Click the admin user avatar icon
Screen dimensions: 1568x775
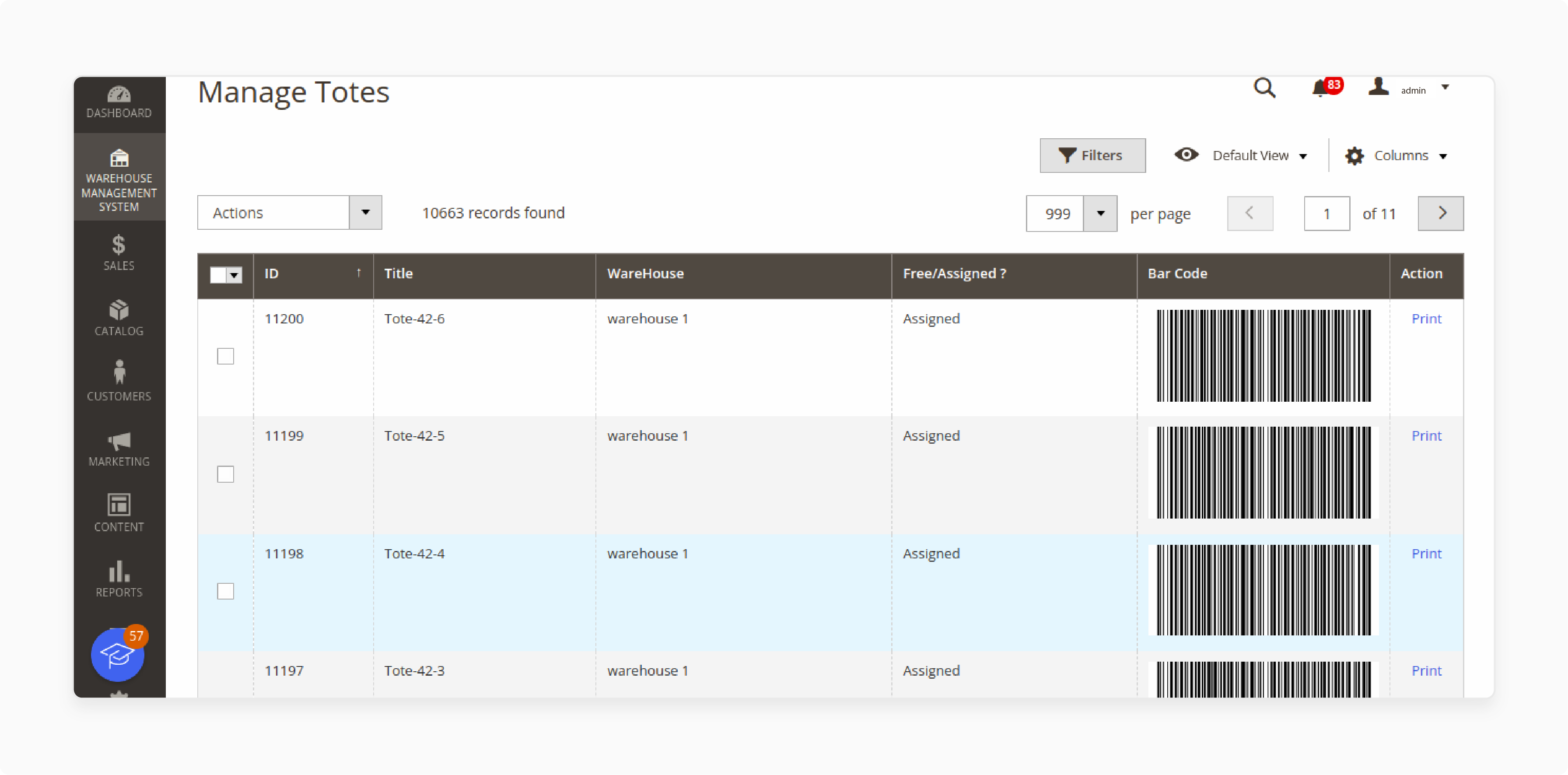pyautogui.click(x=1378, y=88)
